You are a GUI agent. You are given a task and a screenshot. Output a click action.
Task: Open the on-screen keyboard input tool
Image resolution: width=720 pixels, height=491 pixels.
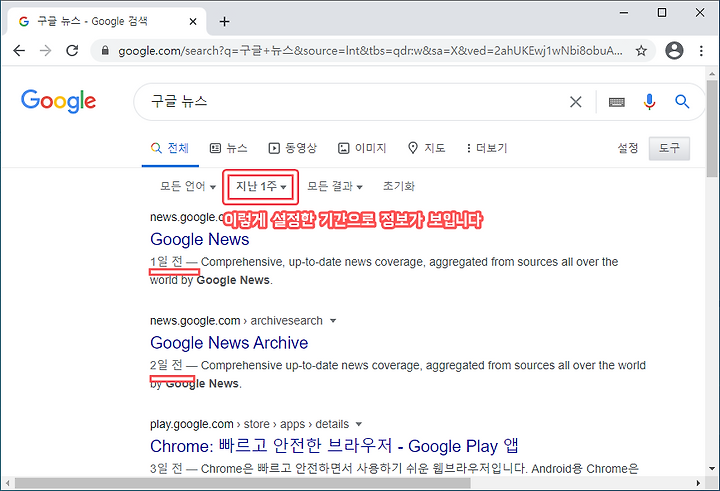click(x=616, y=102)
